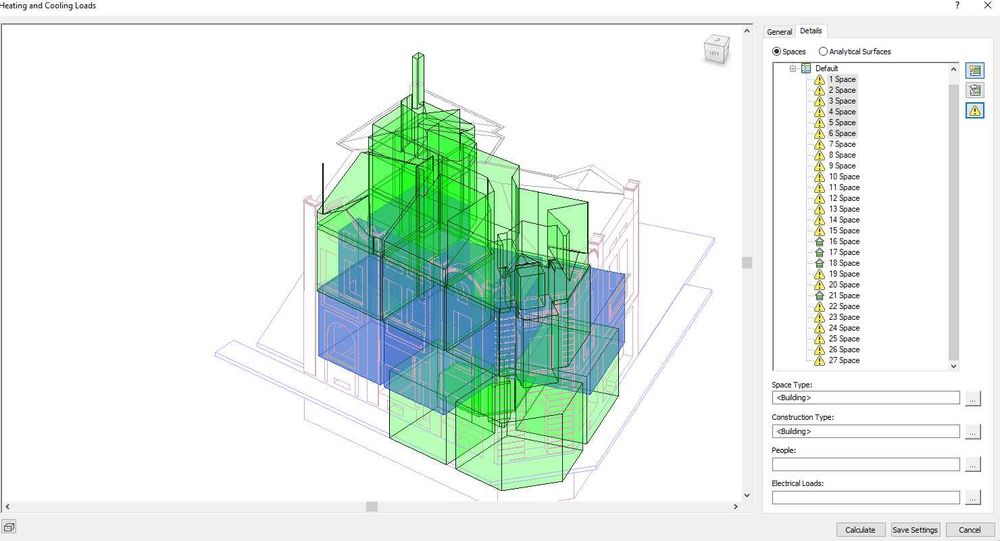This screenshot has width=1000, height=541.
Task: Select 5 Space in the tree
Action: pos(842,123)
